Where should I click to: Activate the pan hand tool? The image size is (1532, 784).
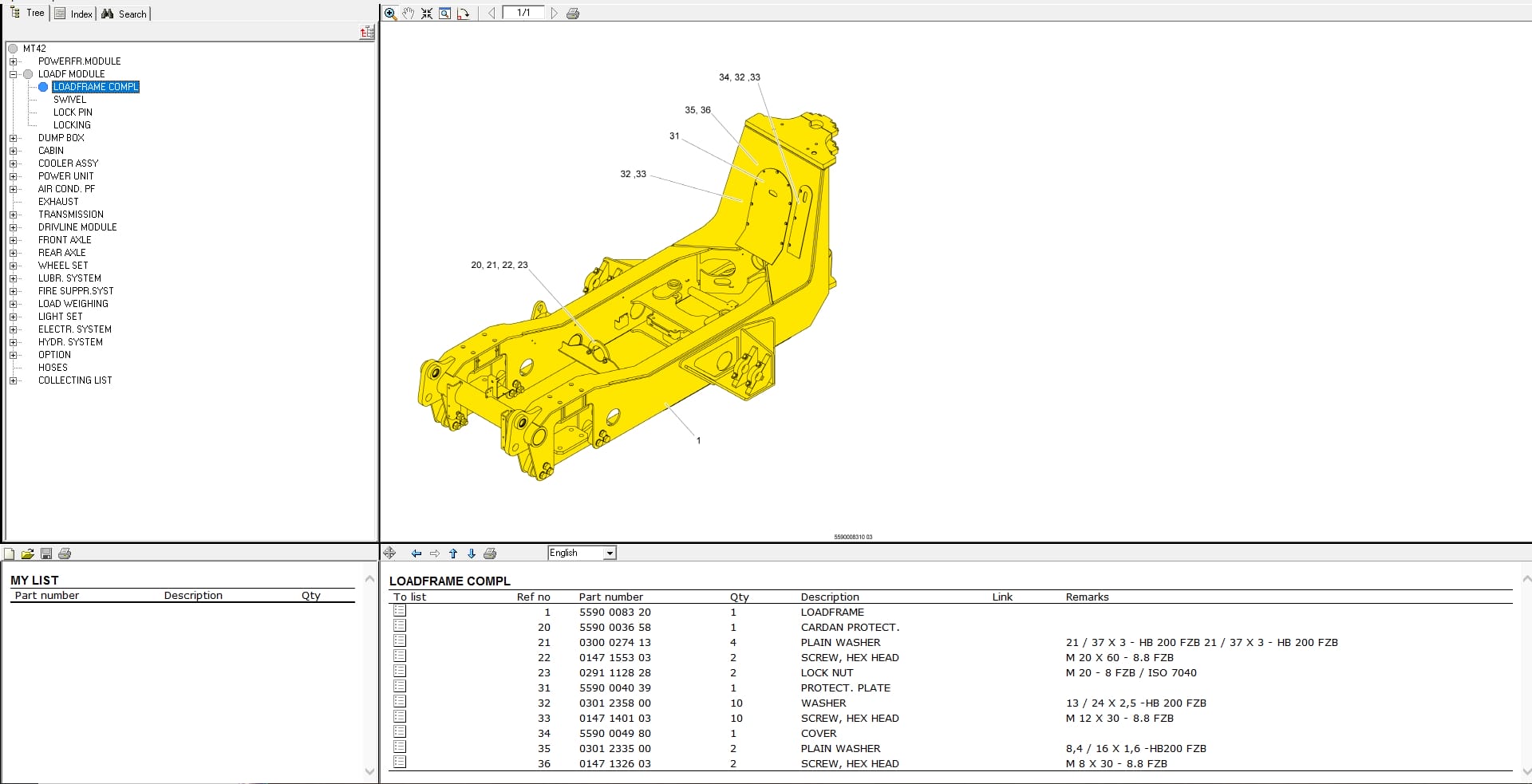[409, 14]
